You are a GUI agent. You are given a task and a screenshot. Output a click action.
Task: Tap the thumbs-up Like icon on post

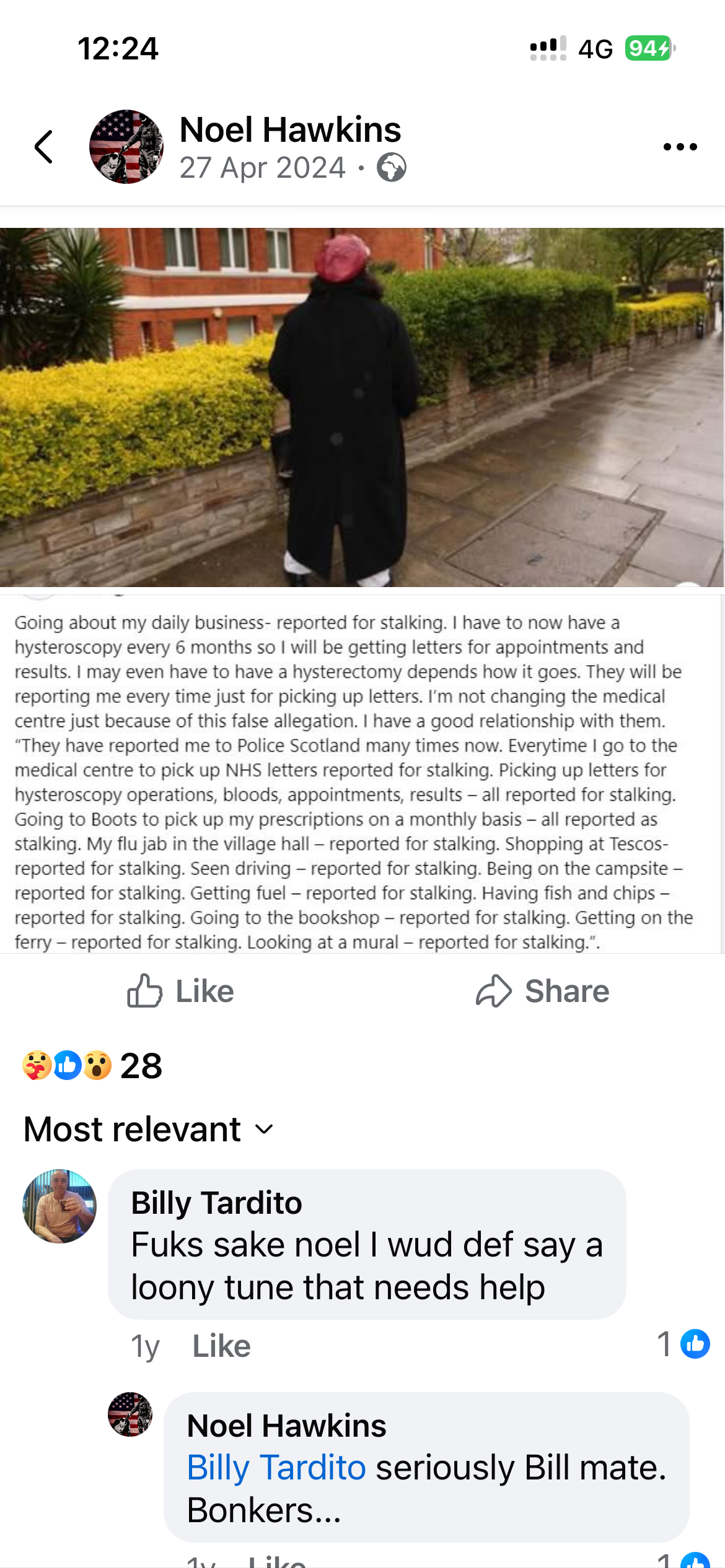point(144,991)
